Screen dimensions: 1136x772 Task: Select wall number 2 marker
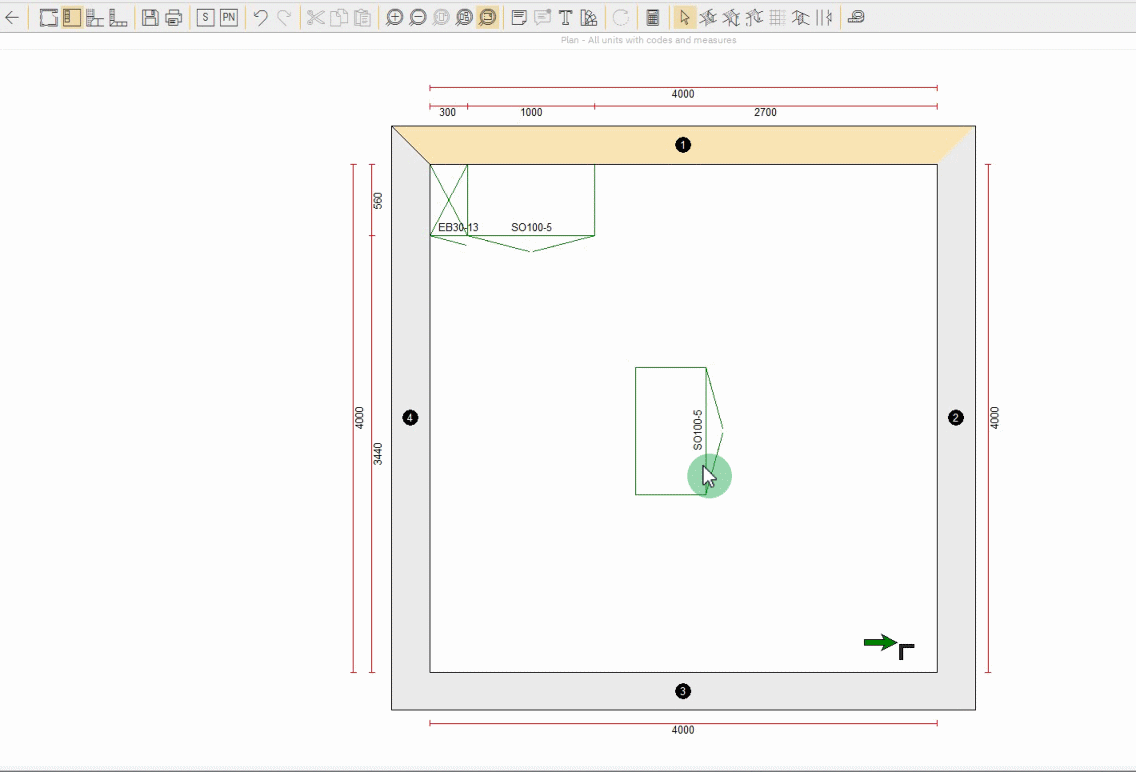pos(955,418)
